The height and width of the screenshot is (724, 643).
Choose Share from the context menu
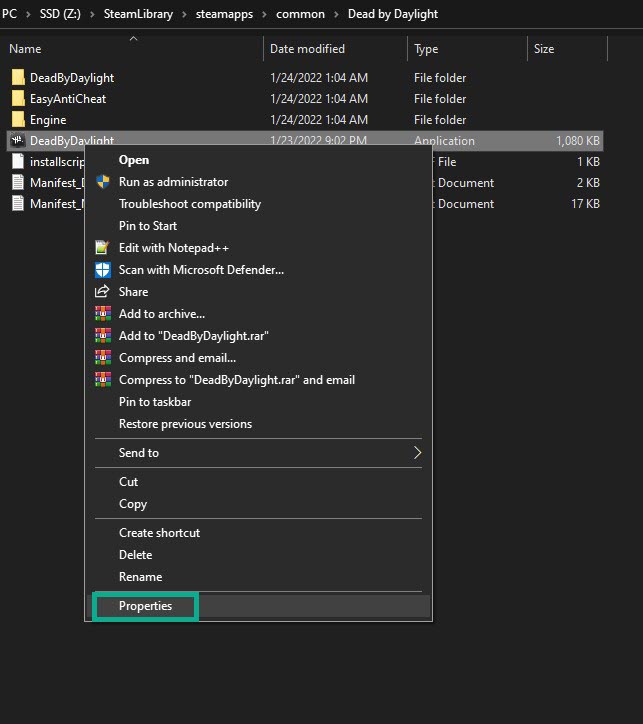coord(133,292)
